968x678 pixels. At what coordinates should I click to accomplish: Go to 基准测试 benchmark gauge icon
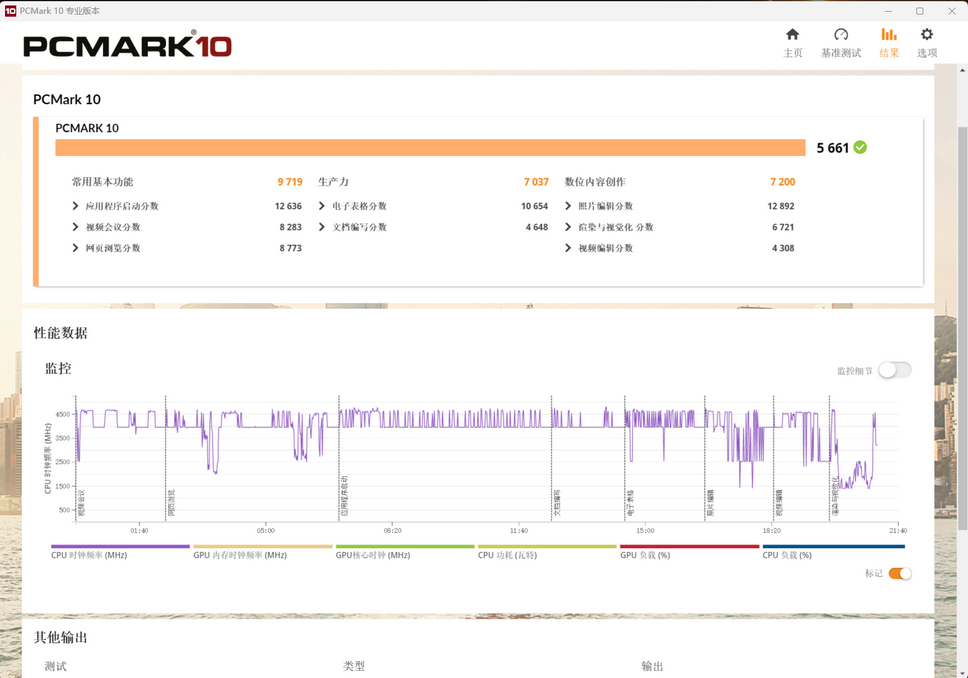tap(840, 35)
